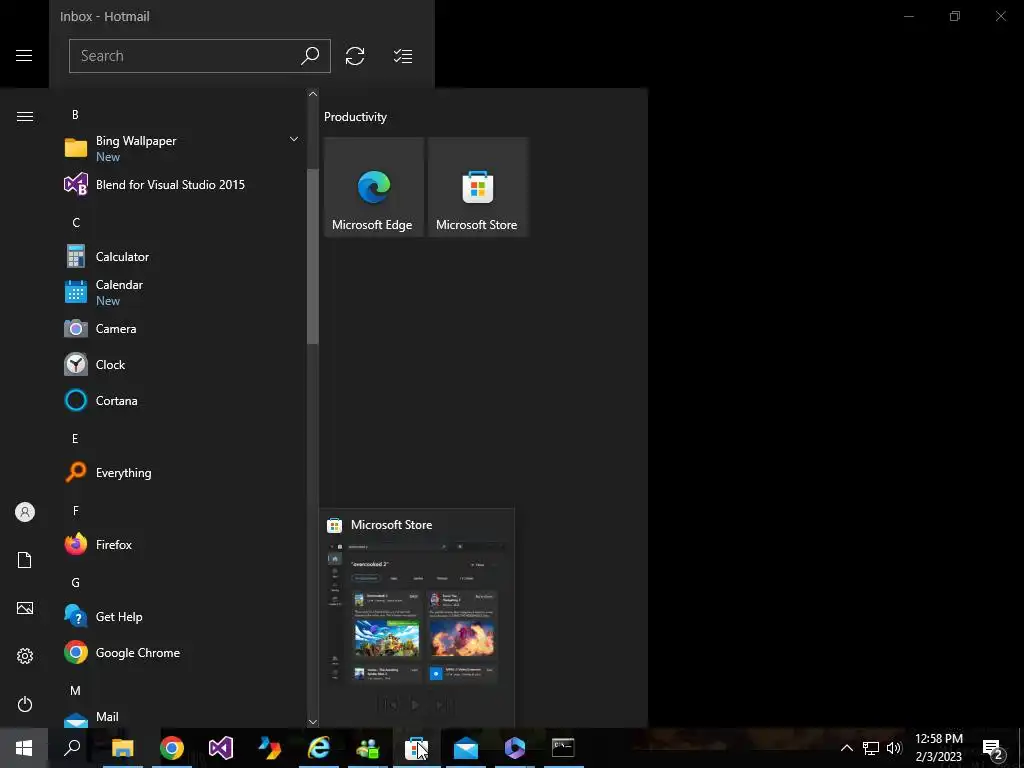Image resolution: width=1024 pixels, height=768 pixels.
Task: Click the app list scroll down arrow
Action: [313, 722]
